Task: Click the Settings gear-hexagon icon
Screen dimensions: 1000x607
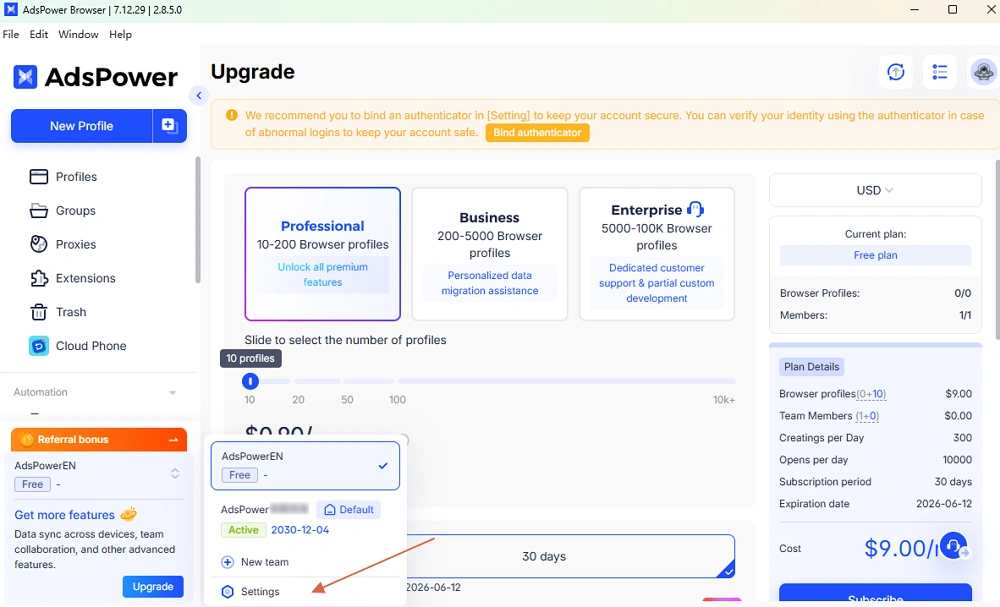Action: (x=227, y=592)
